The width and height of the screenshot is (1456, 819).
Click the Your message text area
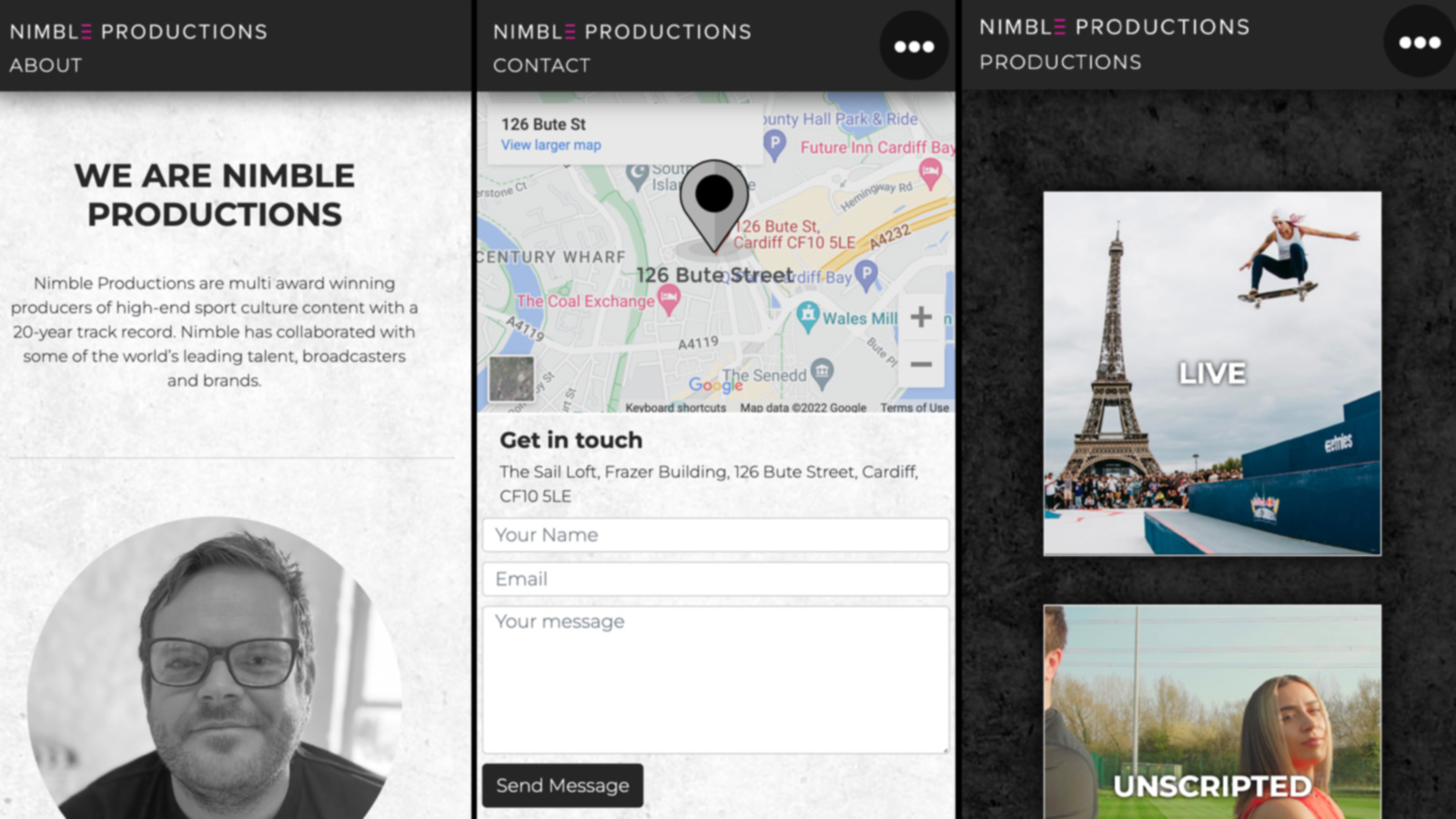[x=715, y=680]
